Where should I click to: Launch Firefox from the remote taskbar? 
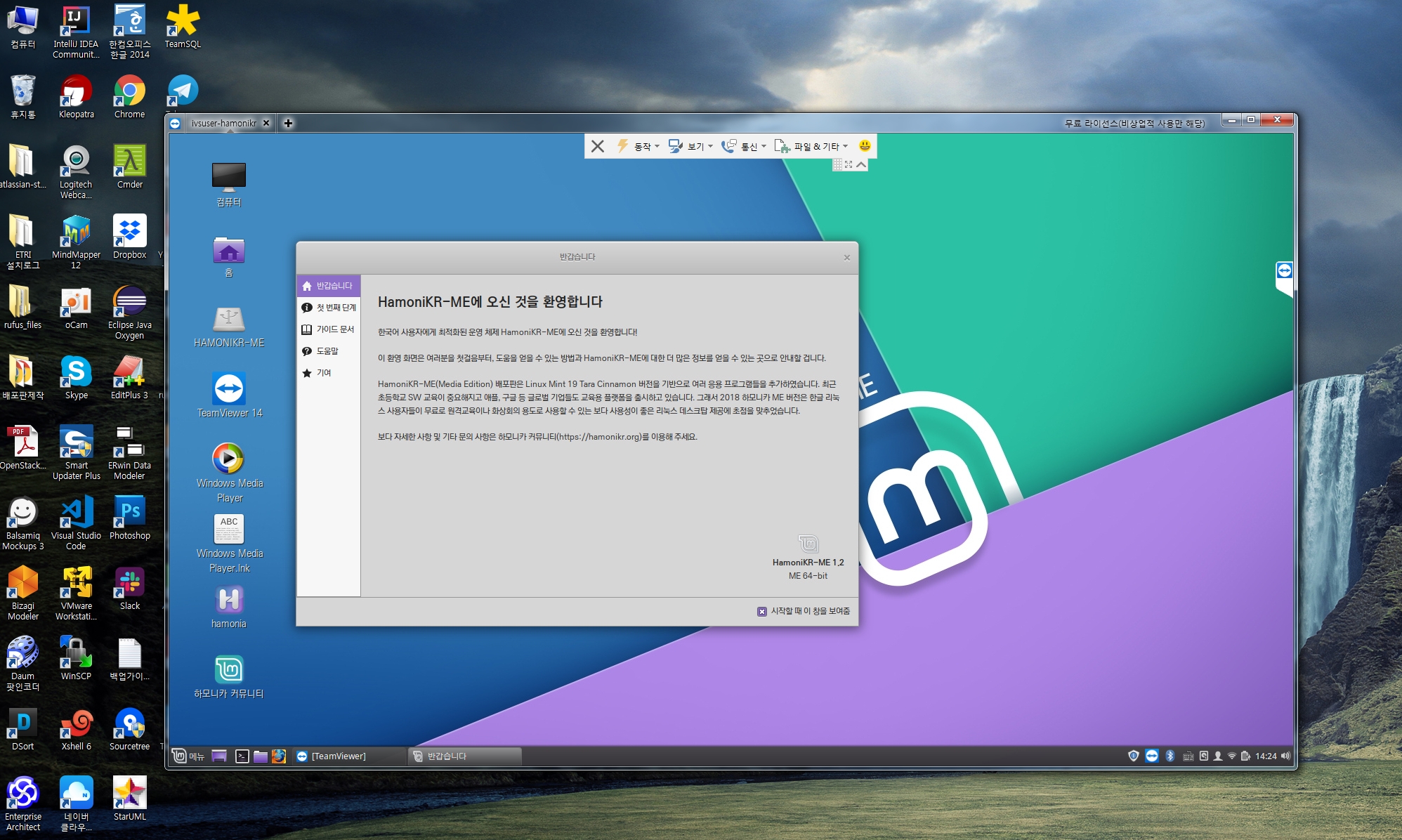pyautogui.click(x=279, y=756)
